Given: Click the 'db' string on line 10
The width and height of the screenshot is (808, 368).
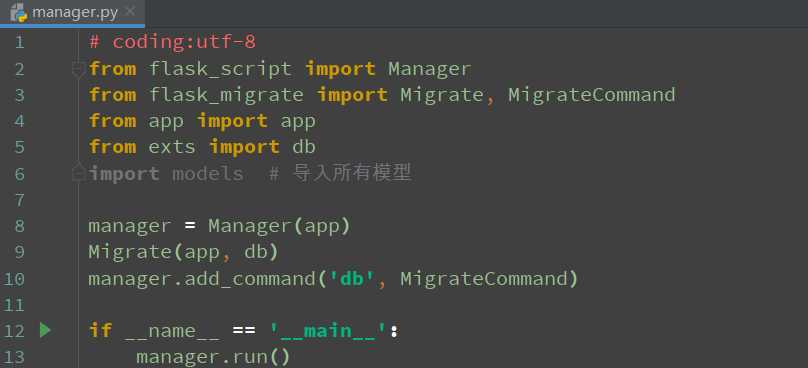Looking at the screenshot, I should click(x=351, y=279).
